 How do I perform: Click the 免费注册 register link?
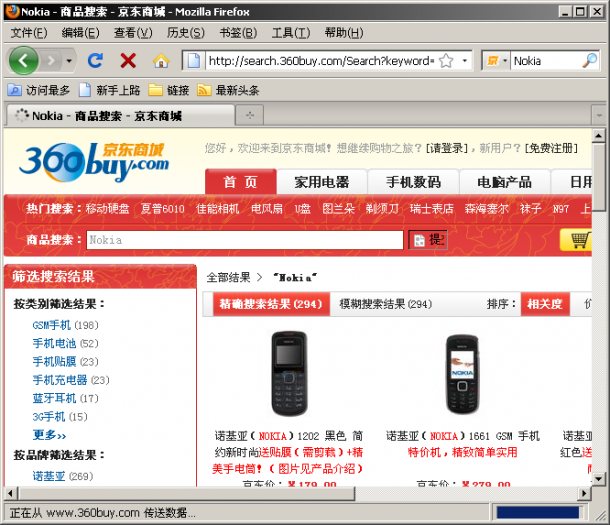tap(551, 148)
